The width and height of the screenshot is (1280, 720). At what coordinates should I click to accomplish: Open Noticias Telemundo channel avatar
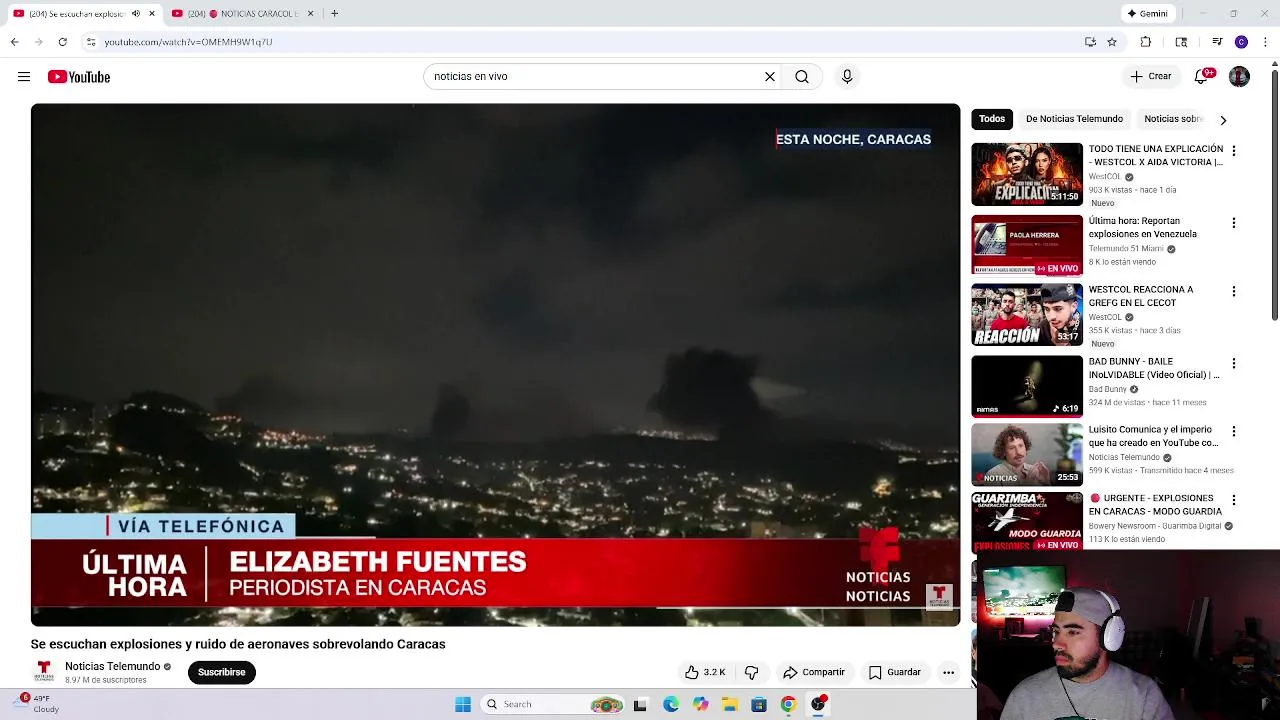click(x=44, y=671)
